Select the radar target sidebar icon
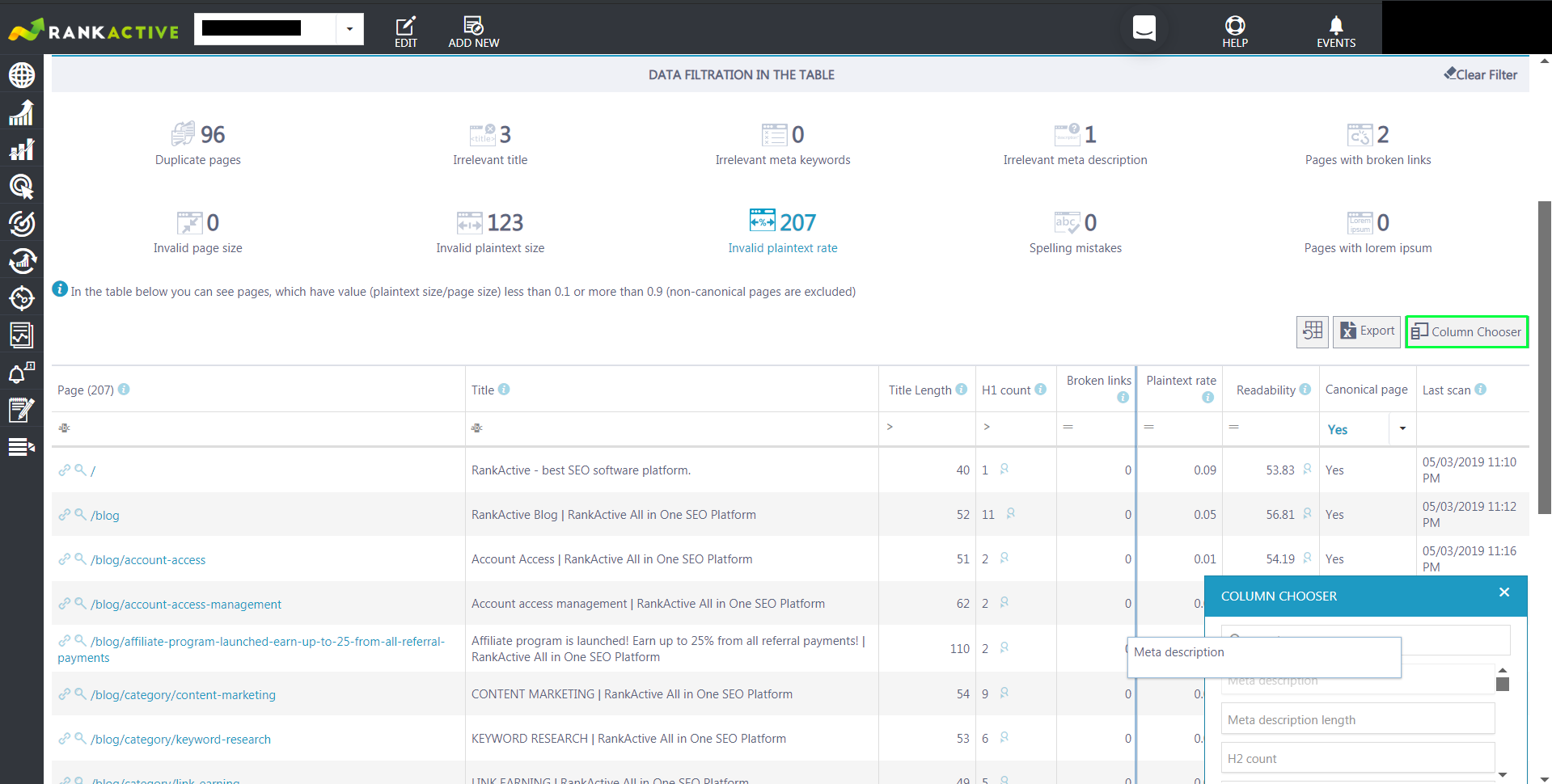Viewport: 1552px width, 784px height. click(x=22, y=224)
